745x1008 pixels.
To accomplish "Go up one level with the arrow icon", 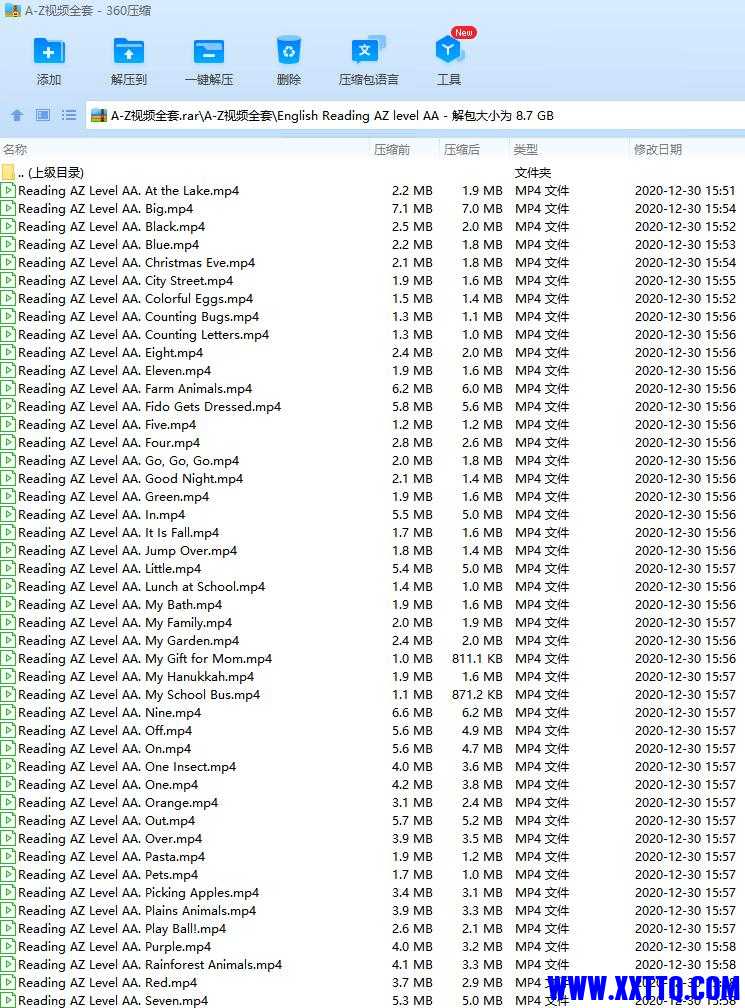I will (x=17, y=115).
